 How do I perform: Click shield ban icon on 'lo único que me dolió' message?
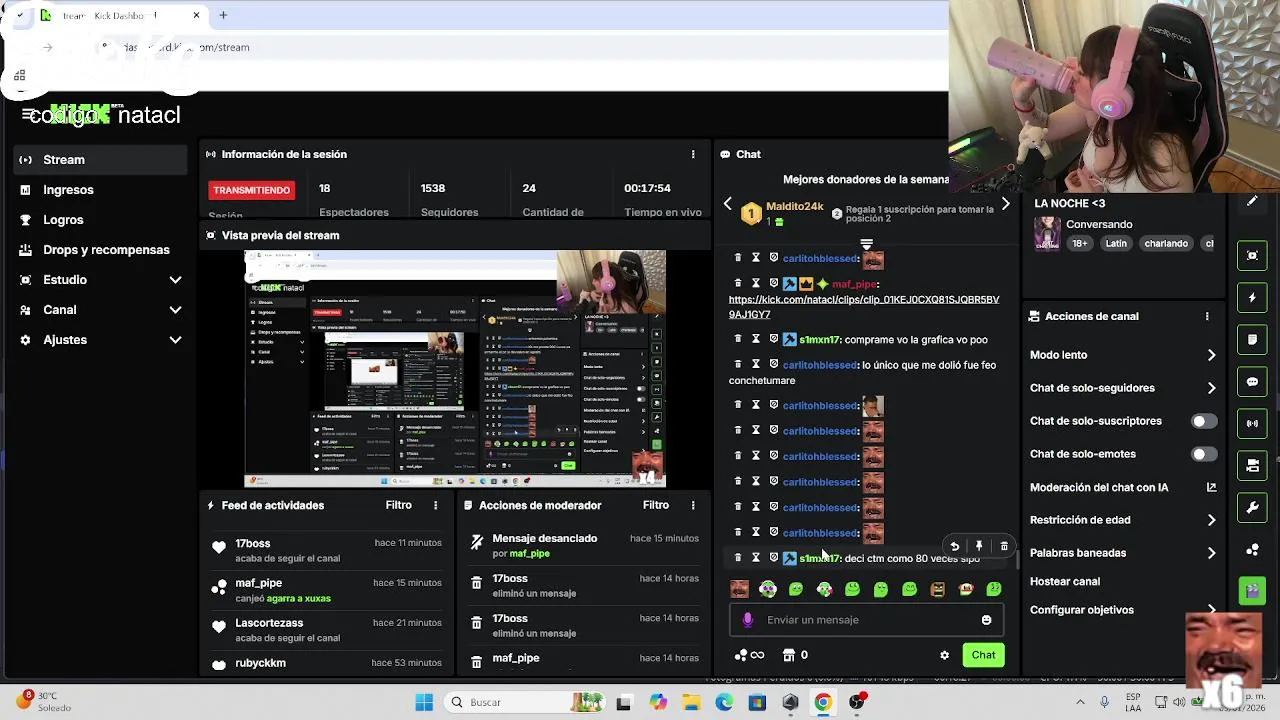(x=773, y=365)
